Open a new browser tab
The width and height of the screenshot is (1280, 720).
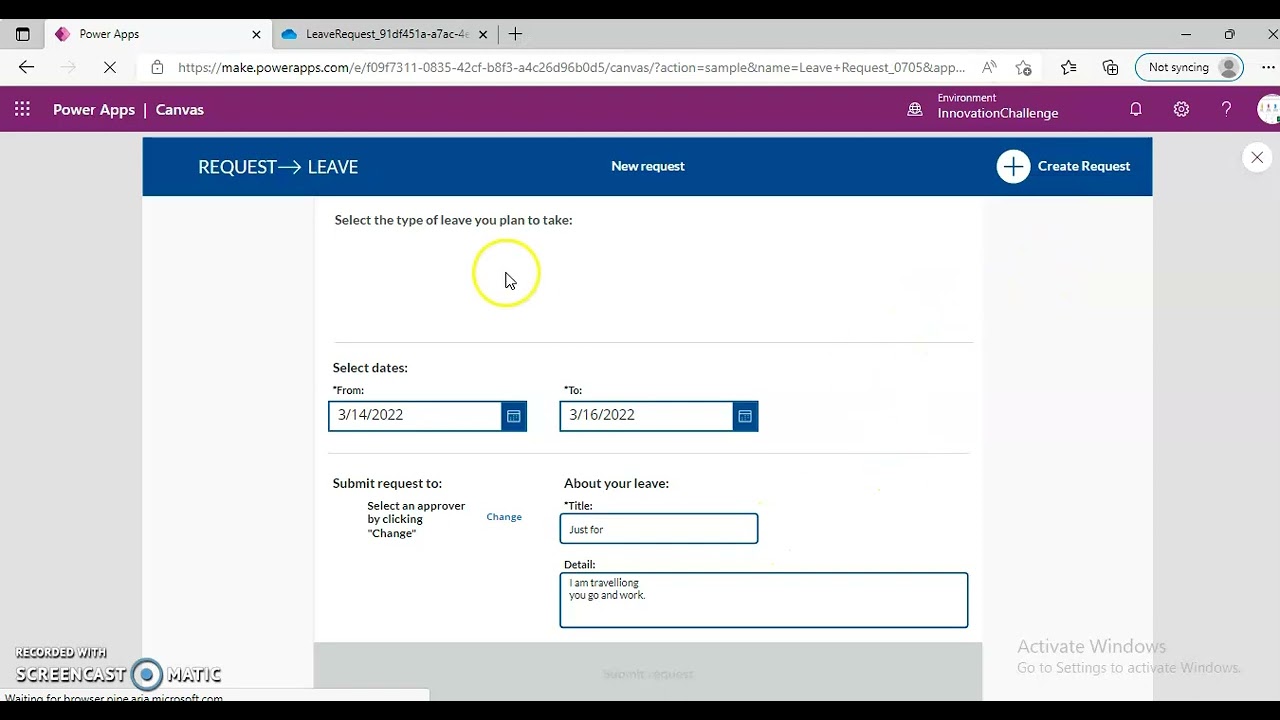(x=515, y=34)
